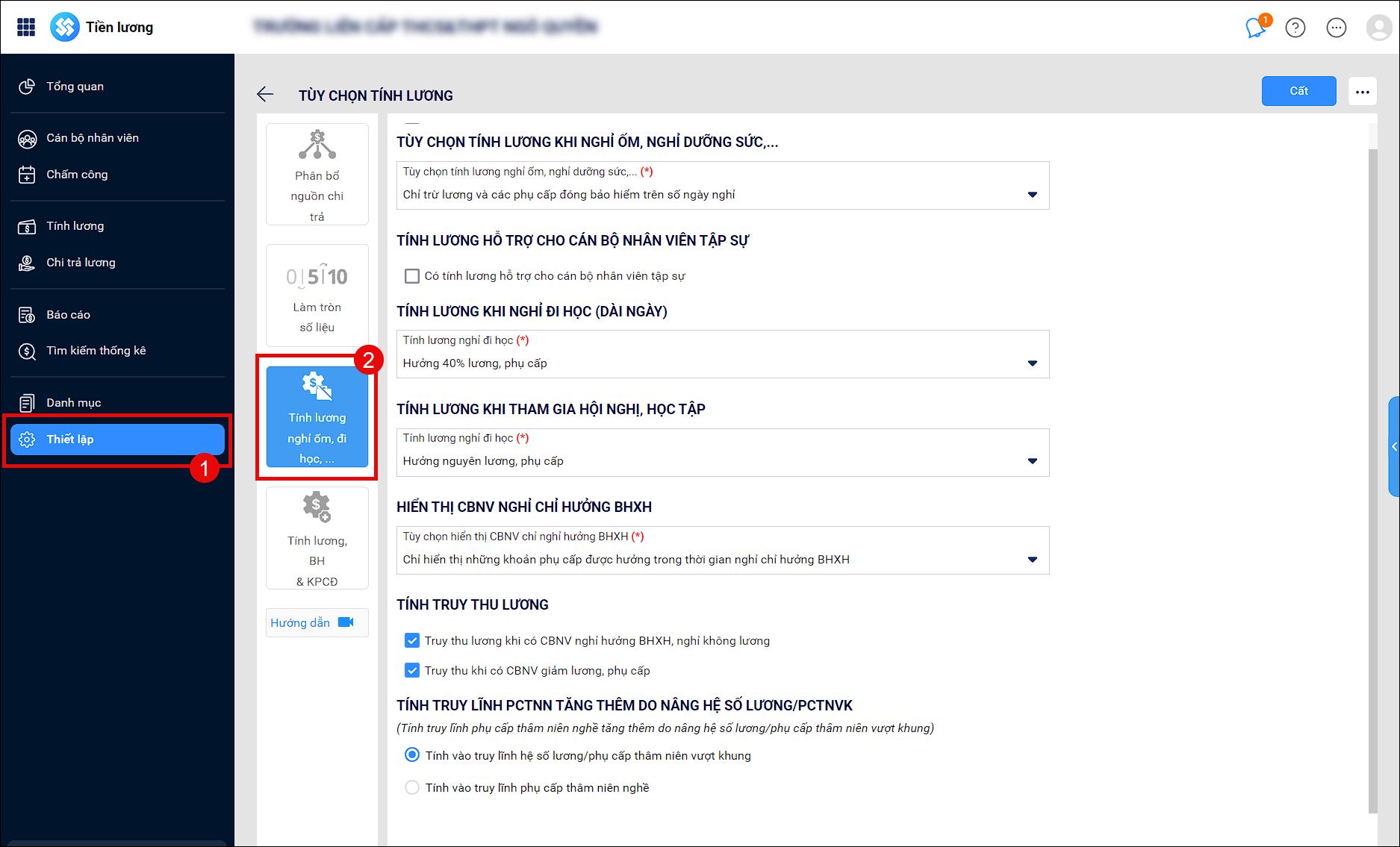The width and height of the screenshot is (1400, 847).
Task: Click arrow of Chỉ hiển thị những khoản dropdown
Action: click(1033, 560)
